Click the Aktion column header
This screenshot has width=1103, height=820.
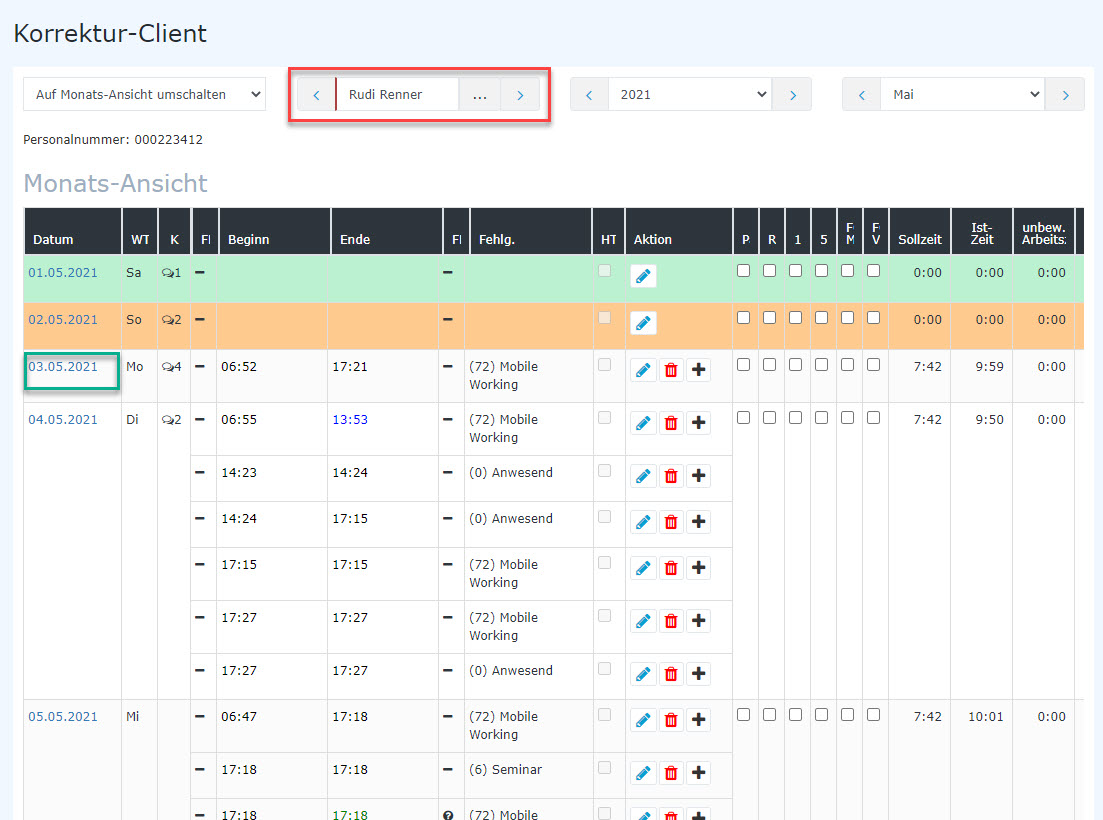tap(679, 231)
